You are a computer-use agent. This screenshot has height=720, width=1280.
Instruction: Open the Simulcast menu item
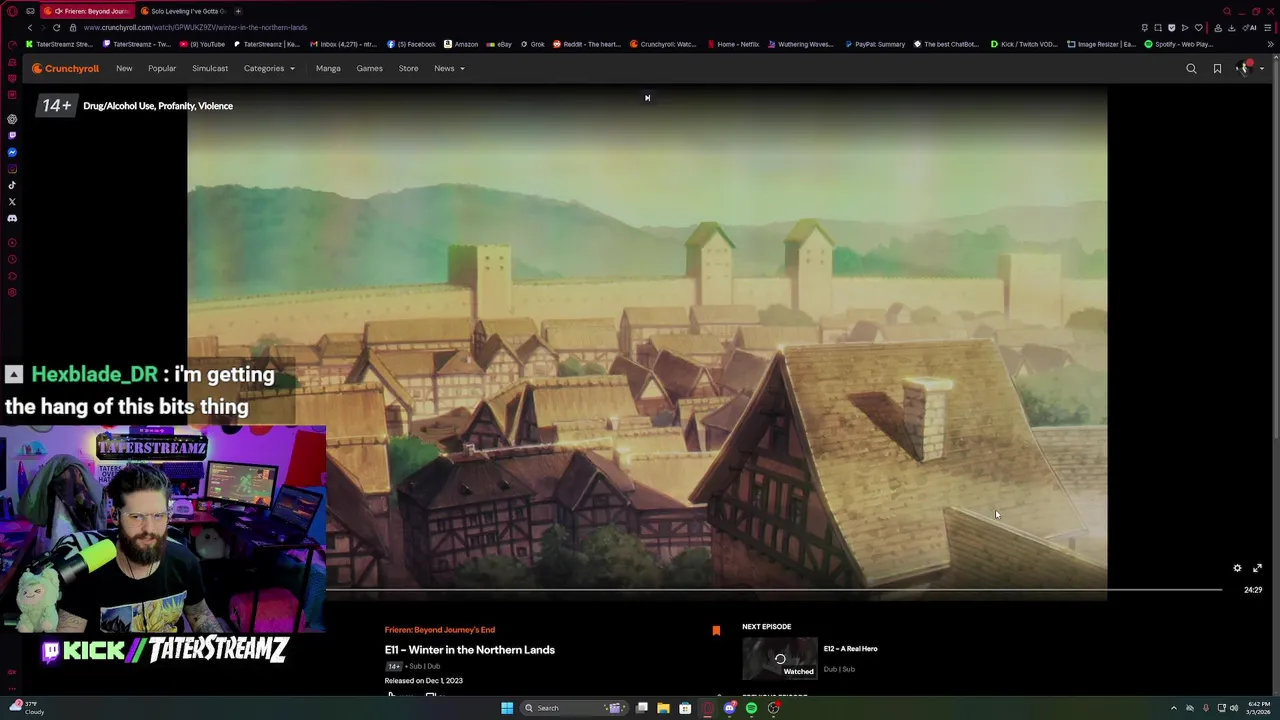coord(210,69)
